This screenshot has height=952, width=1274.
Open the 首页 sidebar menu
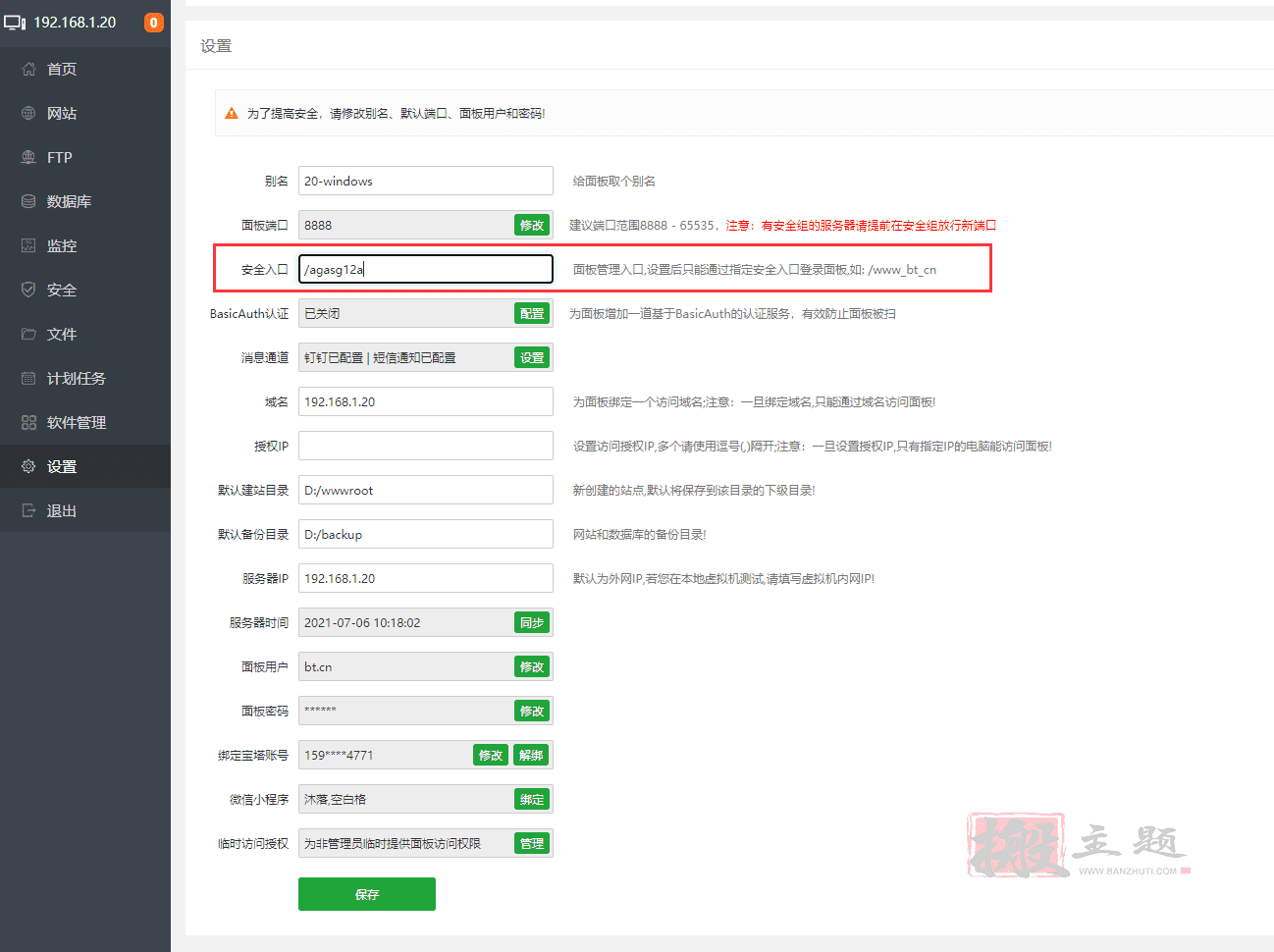85,69
